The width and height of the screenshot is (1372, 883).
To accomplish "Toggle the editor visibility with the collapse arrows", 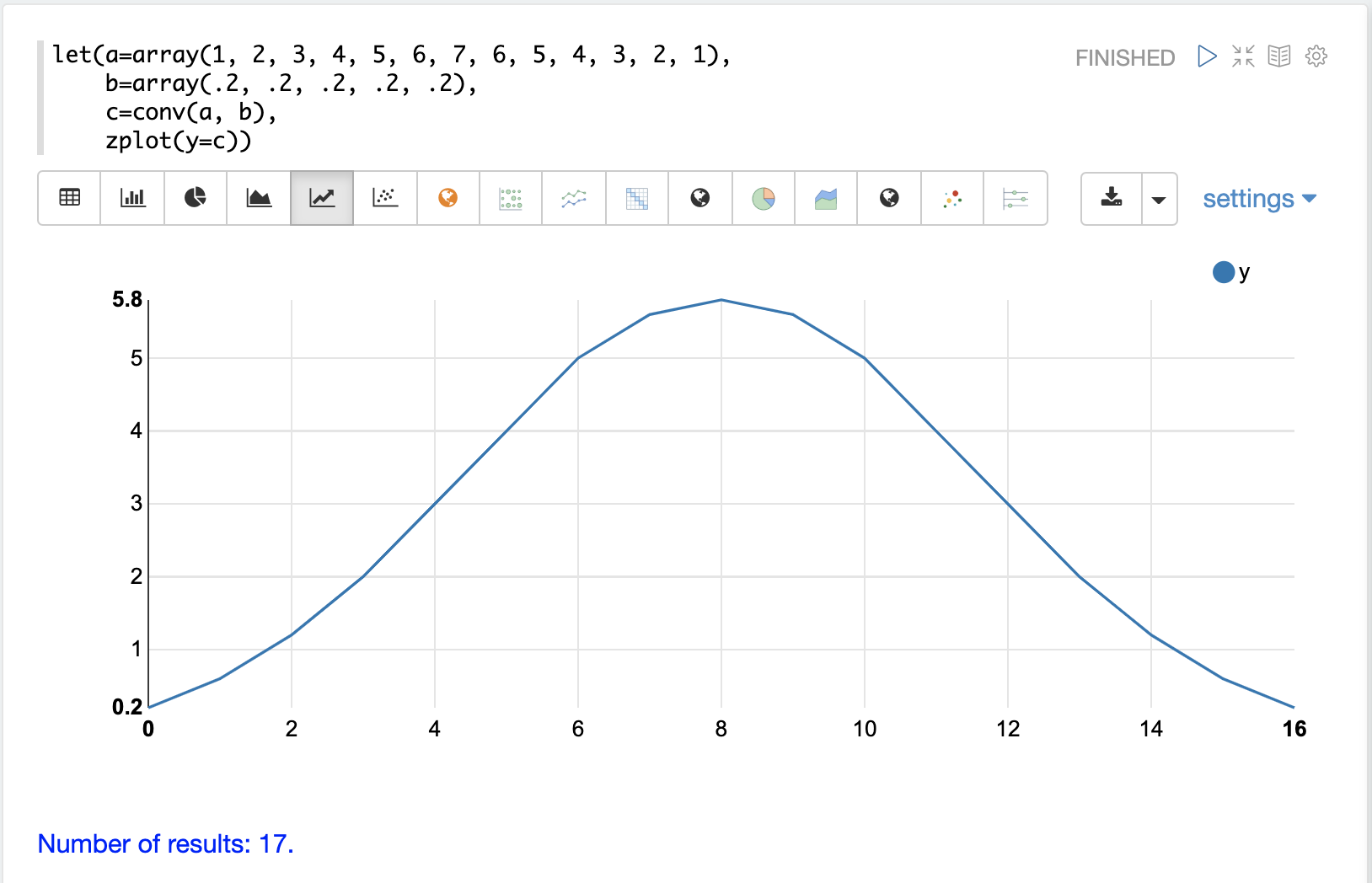I will coord(1243,56).
